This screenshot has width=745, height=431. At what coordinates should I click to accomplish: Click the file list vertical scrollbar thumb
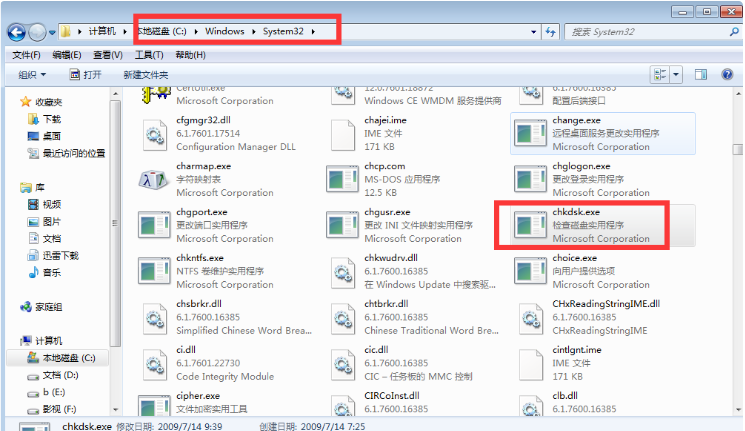point(737,149)
